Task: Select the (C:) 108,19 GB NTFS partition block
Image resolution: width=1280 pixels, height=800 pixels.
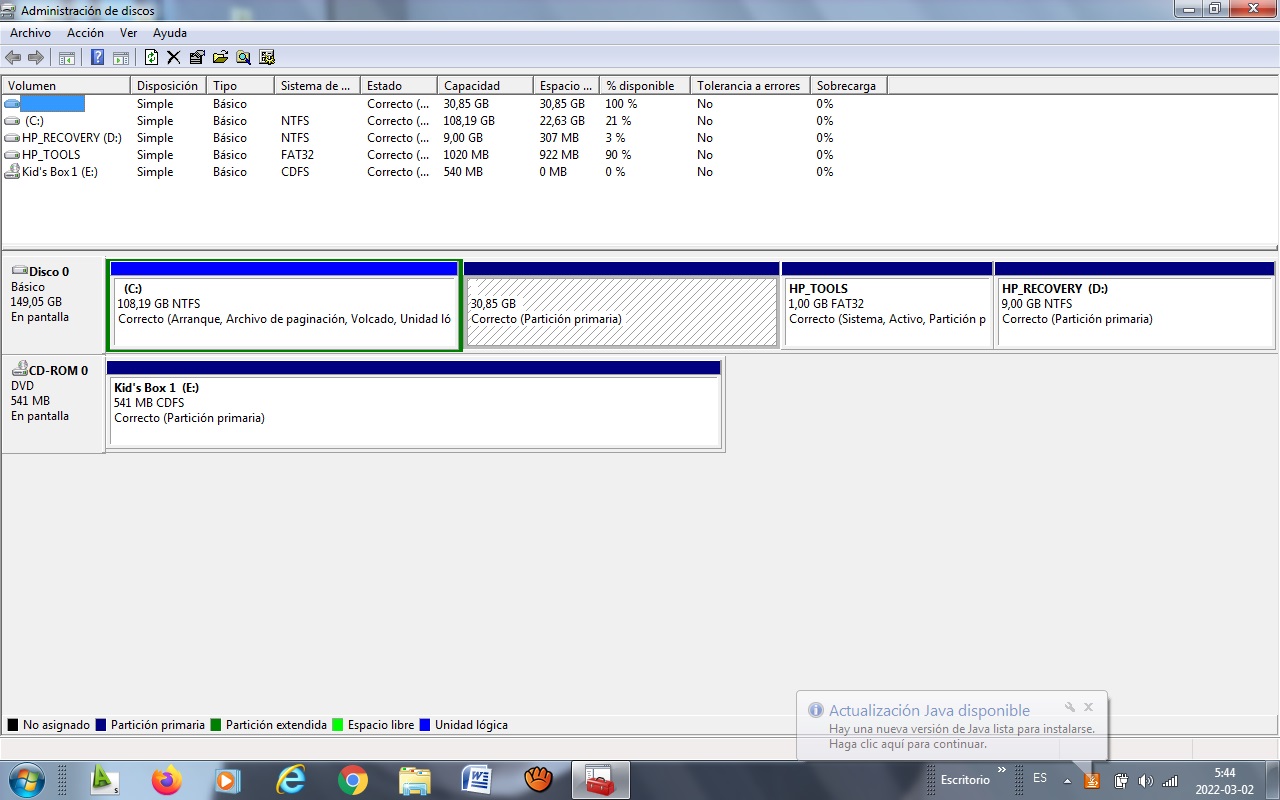Action: pos(284,305)
